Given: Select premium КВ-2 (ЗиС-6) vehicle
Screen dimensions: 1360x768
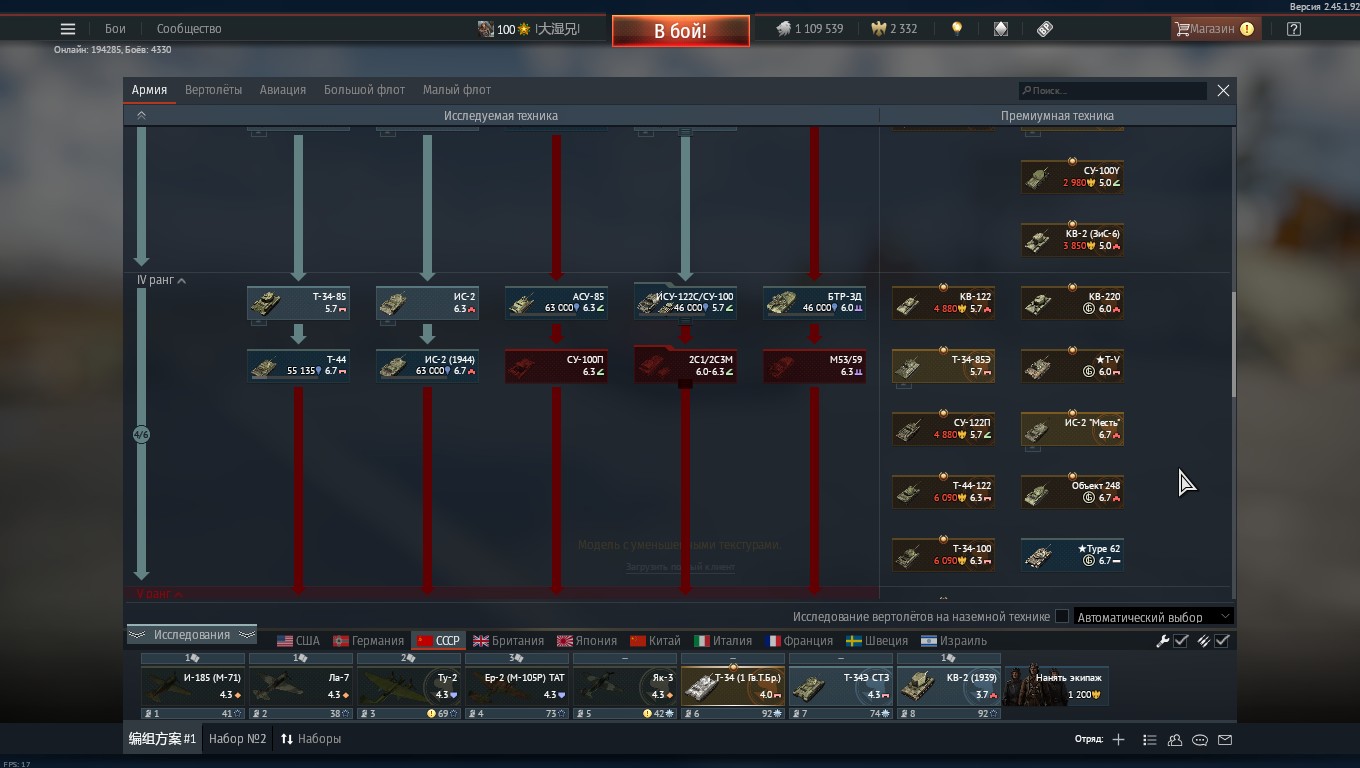Looking at the screenshot, I should tap(1072, 240).
